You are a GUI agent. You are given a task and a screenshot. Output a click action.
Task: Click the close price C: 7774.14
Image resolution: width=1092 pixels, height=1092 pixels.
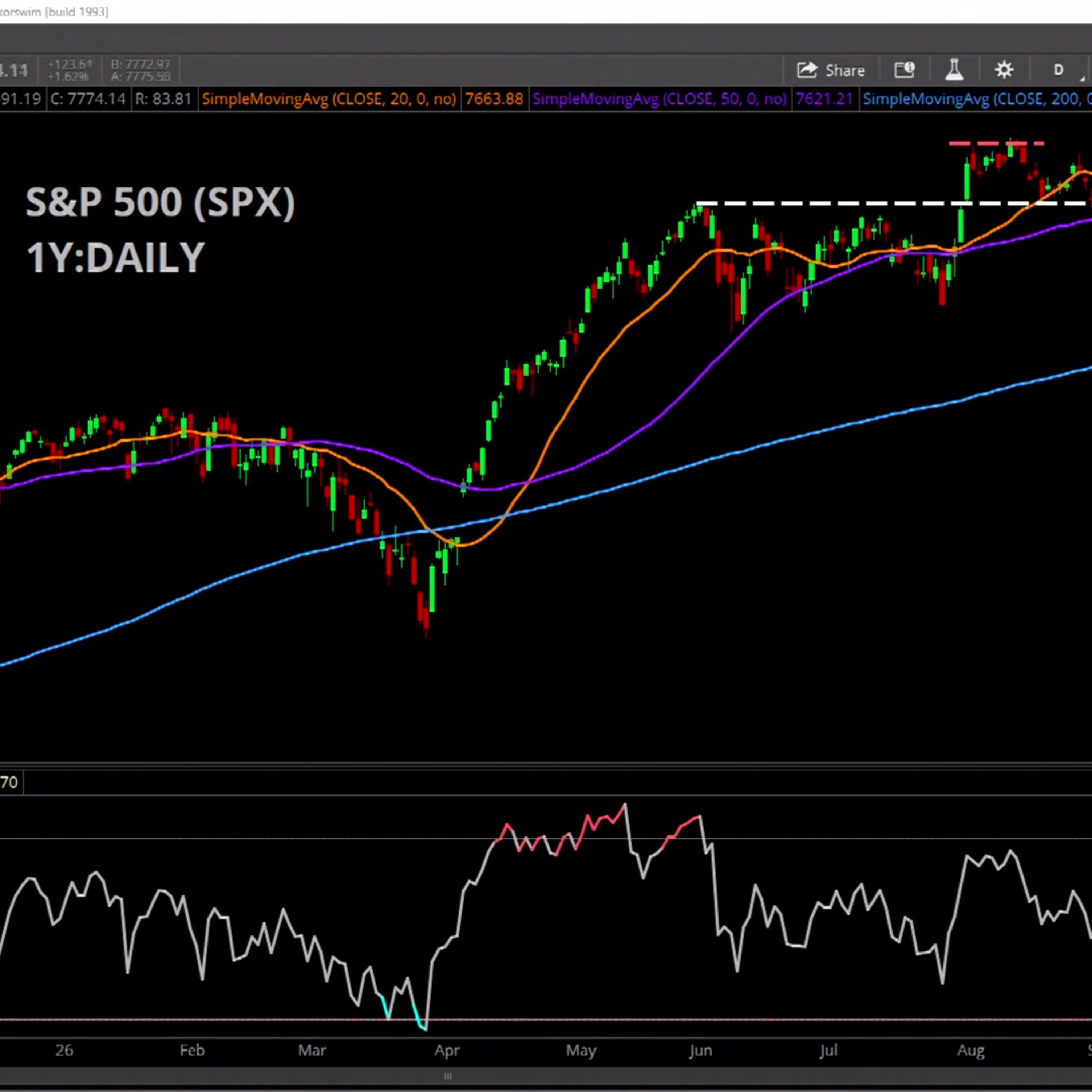[x=88, y=99]
